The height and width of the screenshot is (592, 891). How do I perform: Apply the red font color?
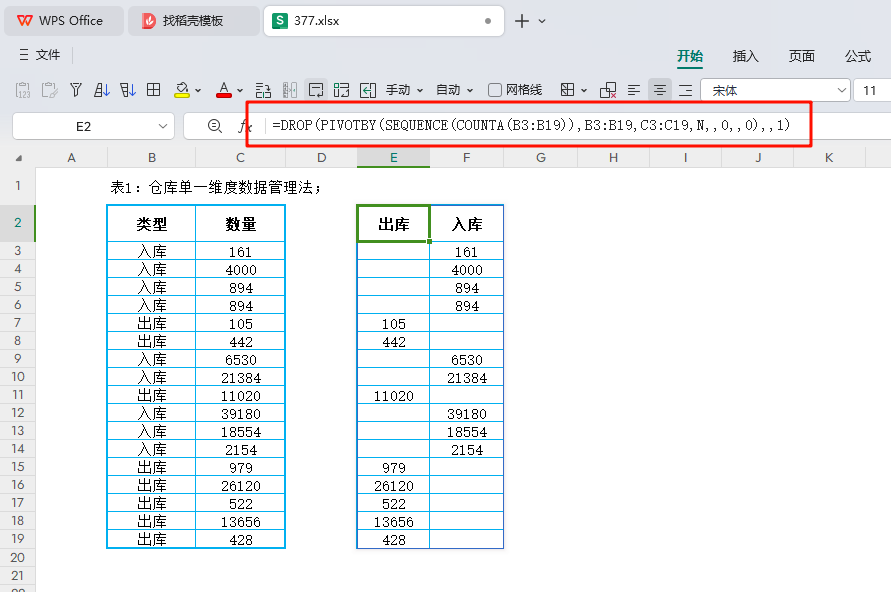coord(224,90)
